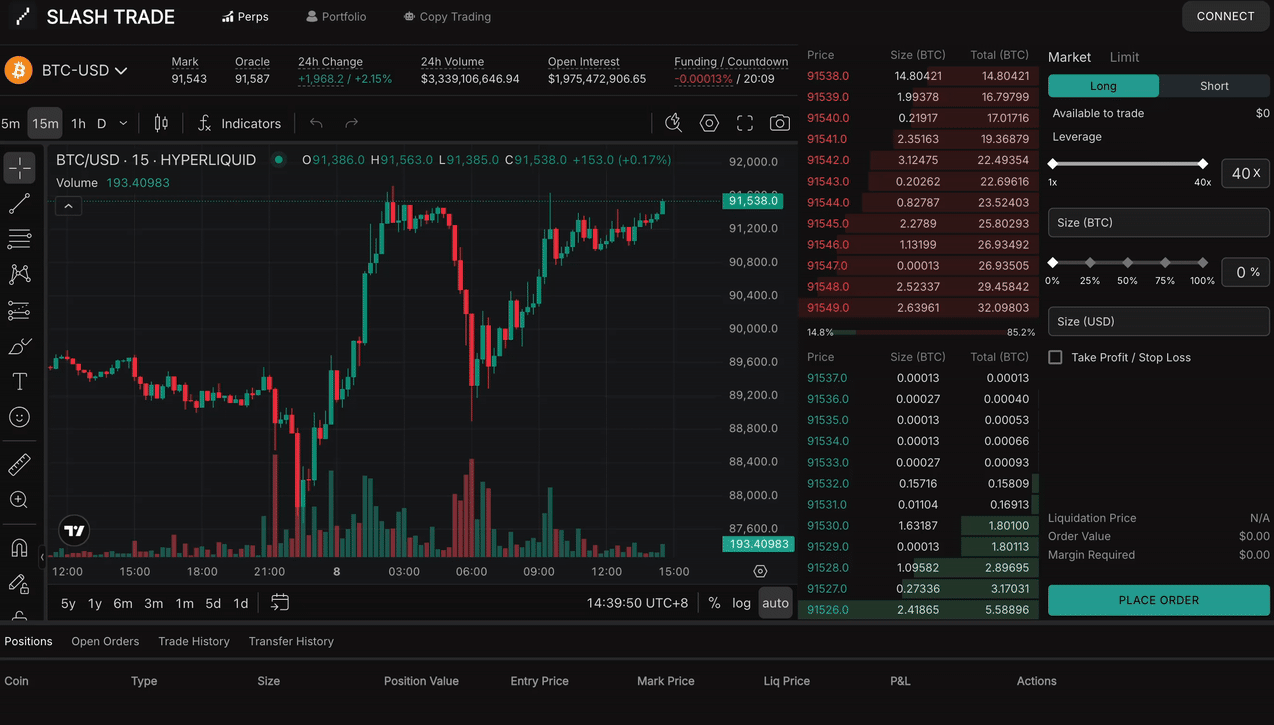Image resolution: width=1274 pixels, height=725 pixels.
Task: Switch to the Limit order tab
Action: (1124, 57)
